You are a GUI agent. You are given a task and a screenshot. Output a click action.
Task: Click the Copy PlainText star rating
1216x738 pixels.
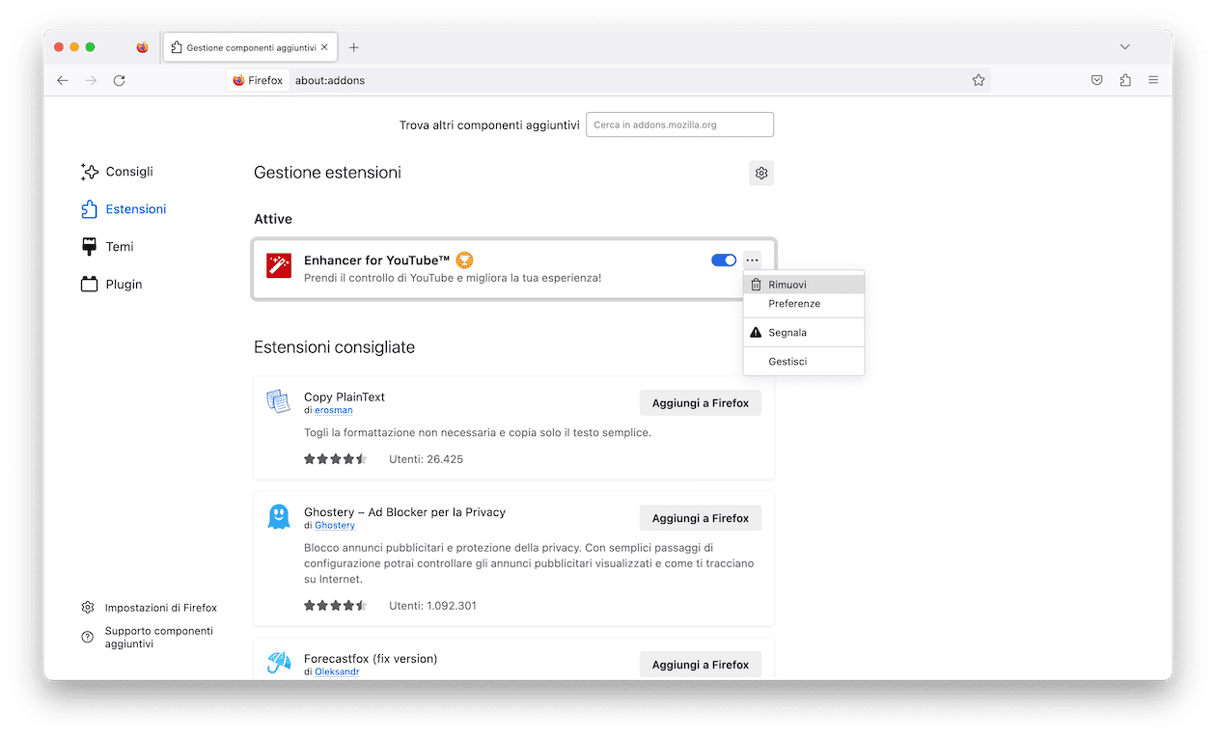pyautogui.click(x=336, y=459)
